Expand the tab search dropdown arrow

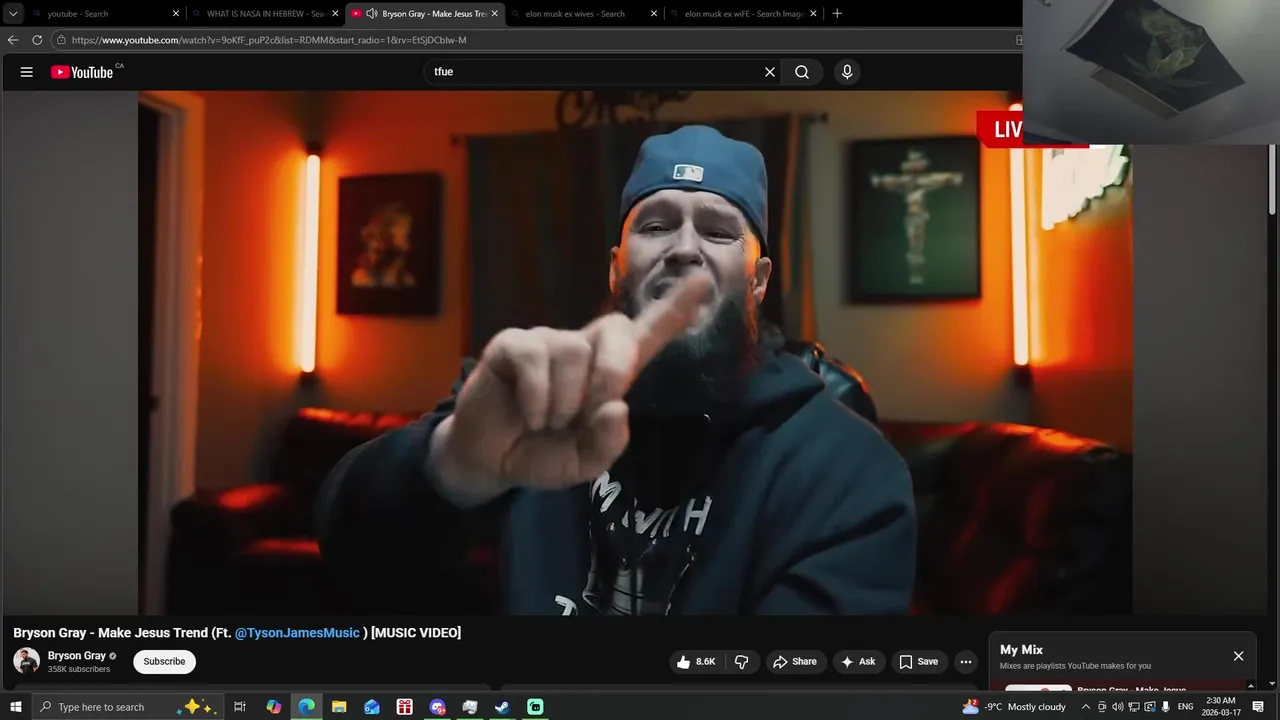pyautogui.click(x=13, y=14)
